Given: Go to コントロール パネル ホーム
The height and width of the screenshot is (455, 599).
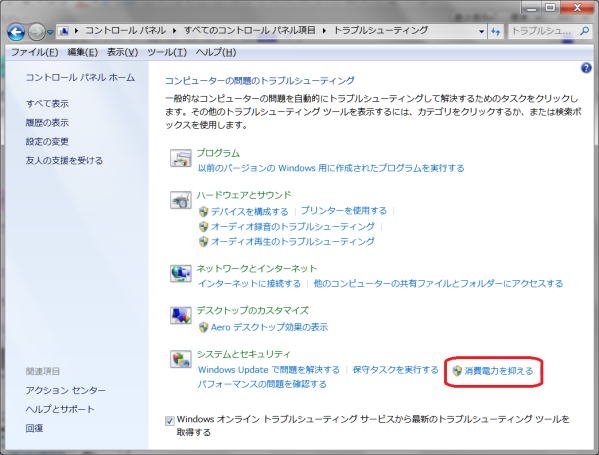Looking at the screenshot, I should [x=80, y=78].
